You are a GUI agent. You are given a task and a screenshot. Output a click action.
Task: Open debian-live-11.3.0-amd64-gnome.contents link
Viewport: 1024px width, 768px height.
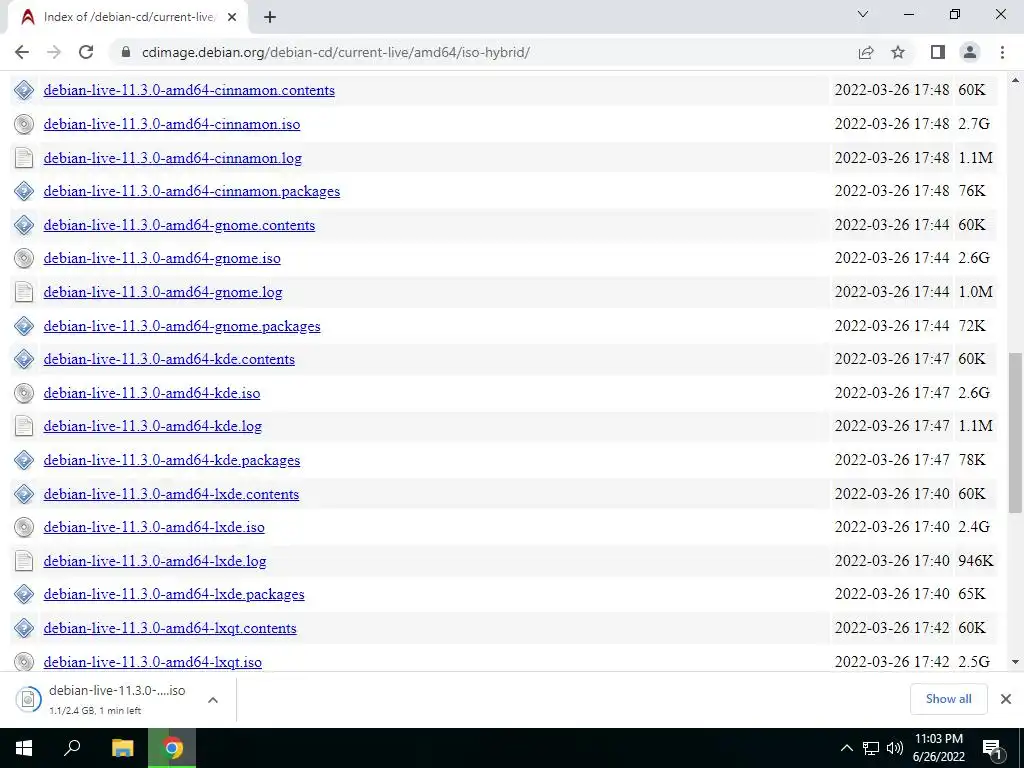pos(180,225)
